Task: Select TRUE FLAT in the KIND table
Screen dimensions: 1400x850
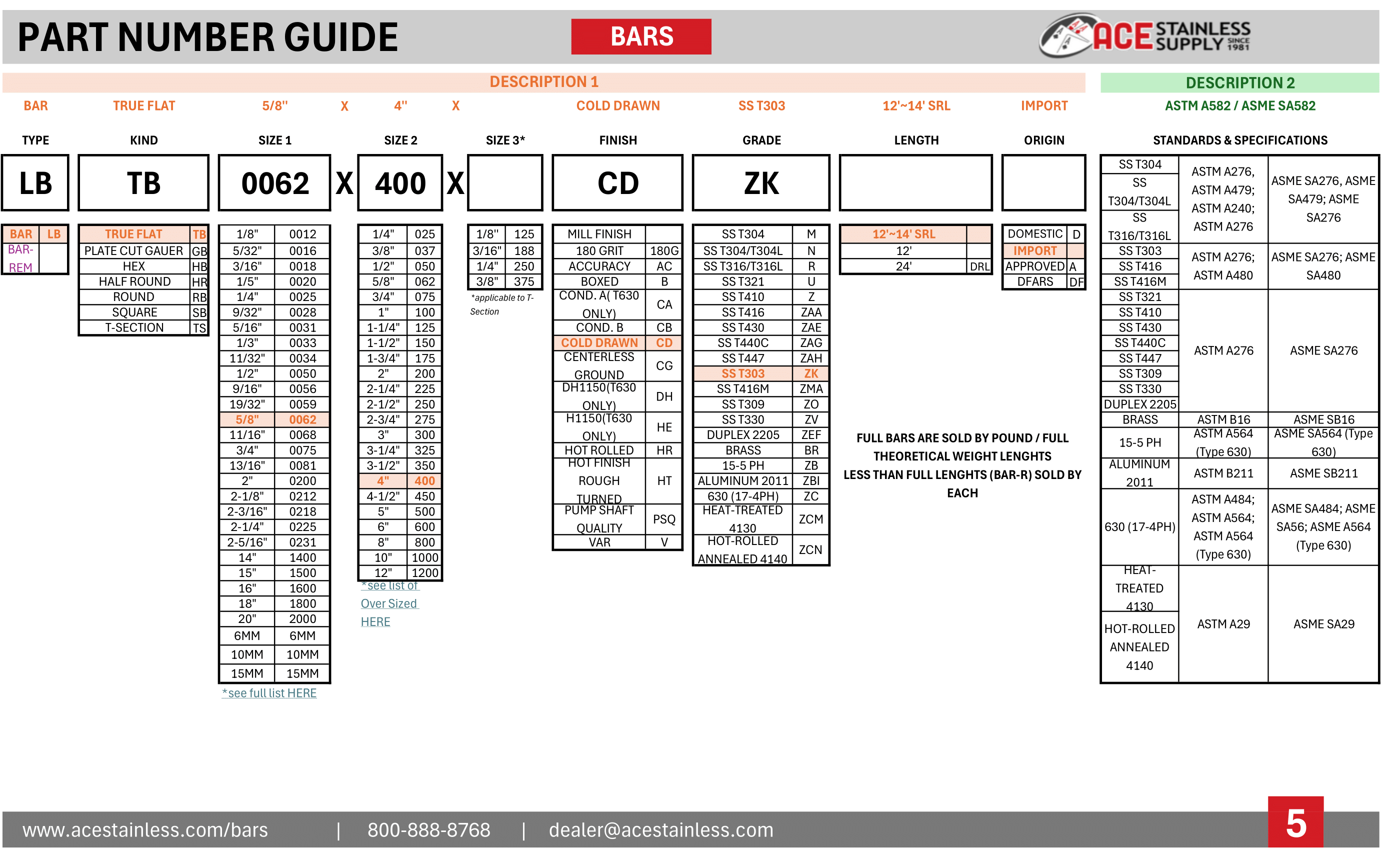Action: 134,233
